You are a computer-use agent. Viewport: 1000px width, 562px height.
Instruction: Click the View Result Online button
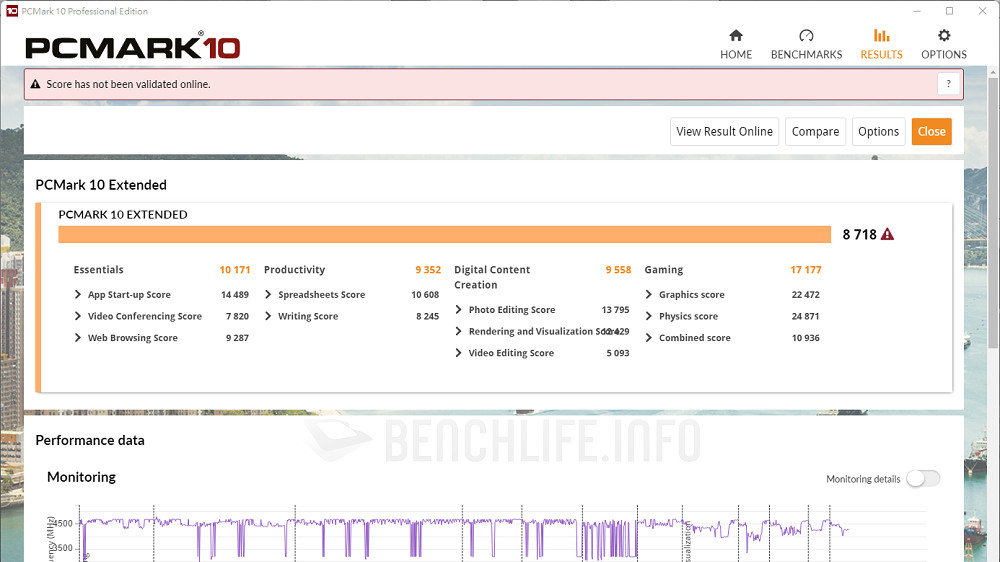(x=724, y=132)
